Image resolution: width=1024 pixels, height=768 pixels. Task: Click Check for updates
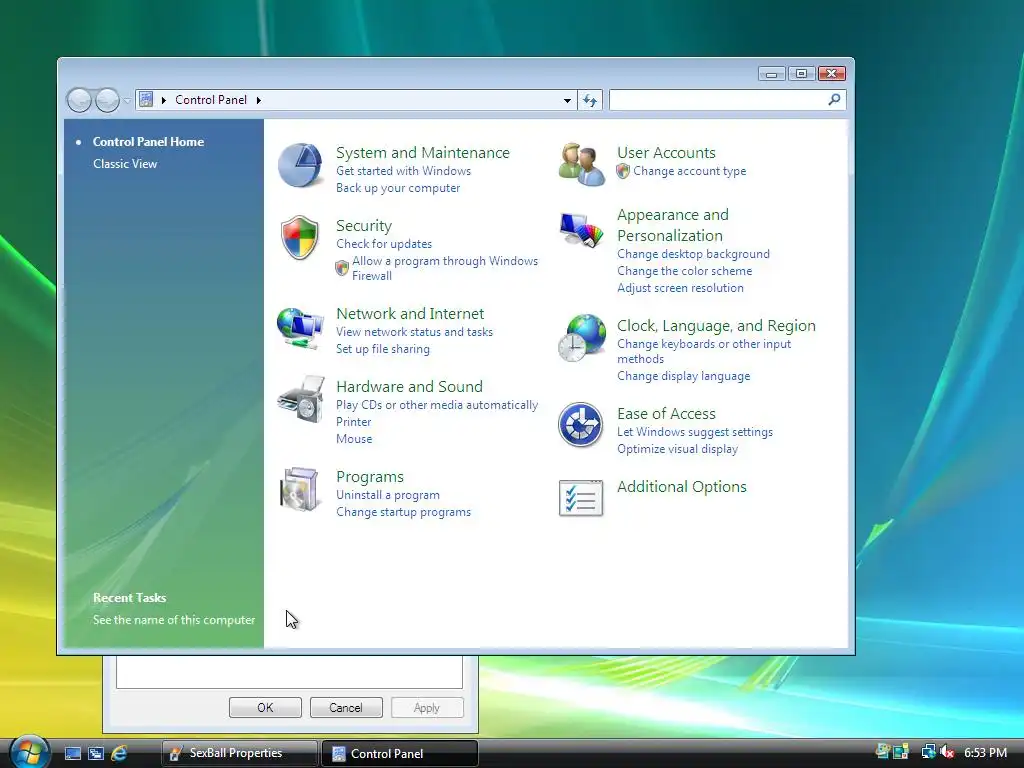coord(383,244)
